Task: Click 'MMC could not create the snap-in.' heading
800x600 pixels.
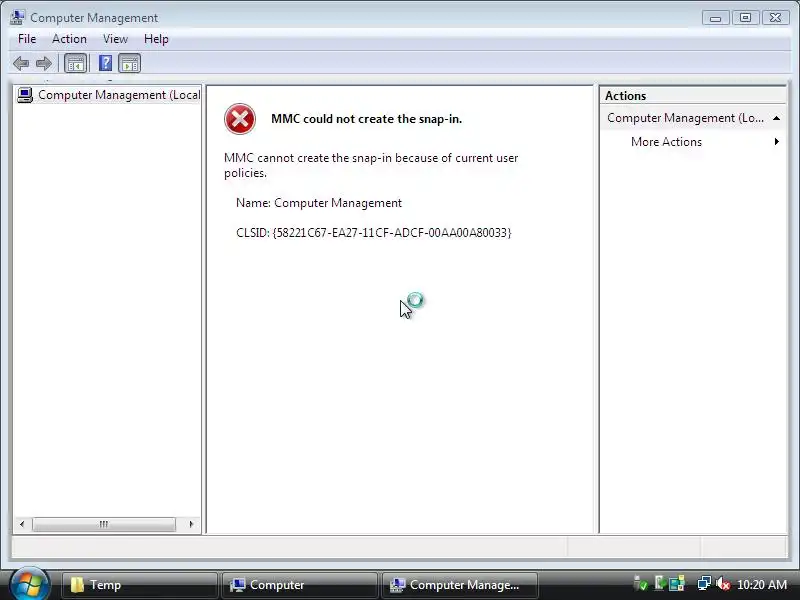Action: click(366, 119)
